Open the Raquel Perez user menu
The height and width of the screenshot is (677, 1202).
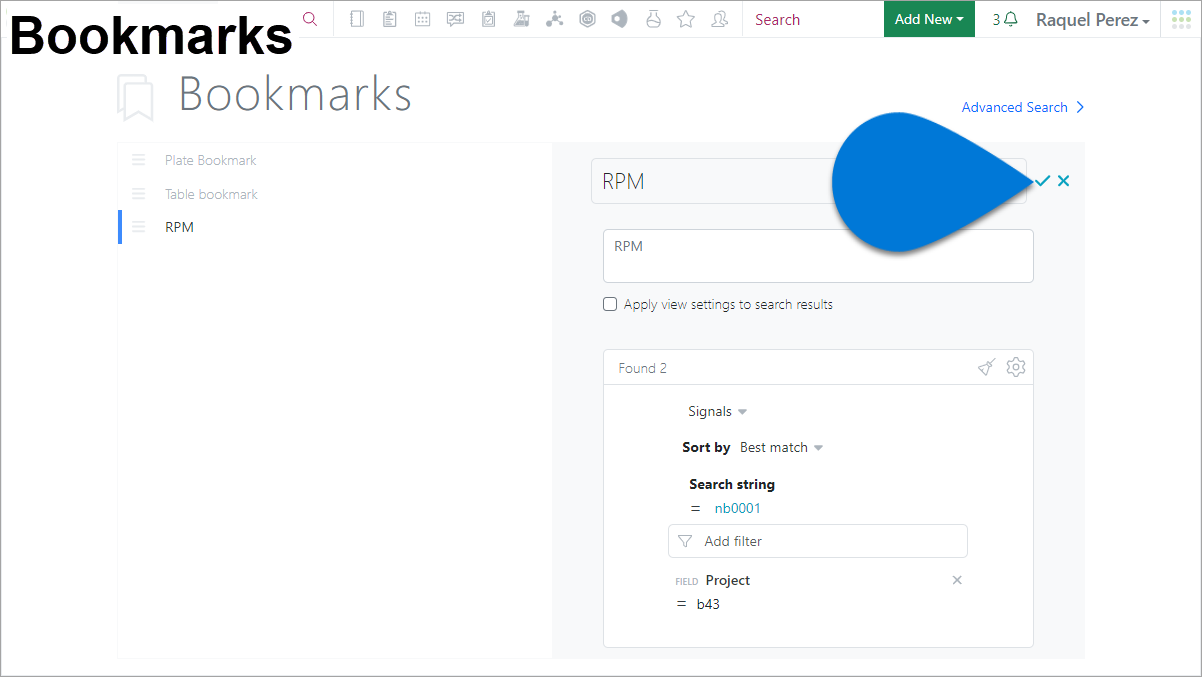[1092, 20]
